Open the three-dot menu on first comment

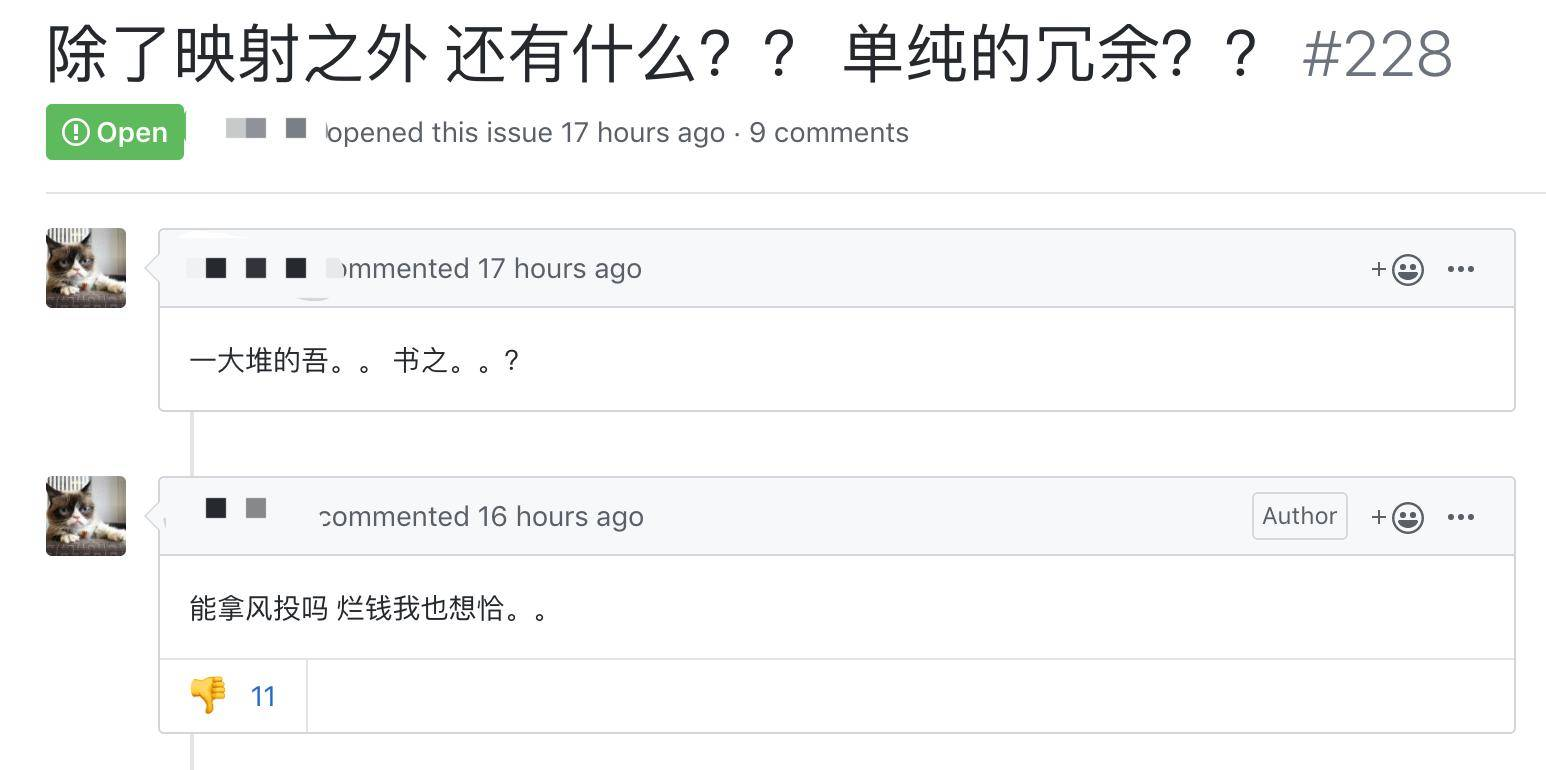coord(1460,269)
